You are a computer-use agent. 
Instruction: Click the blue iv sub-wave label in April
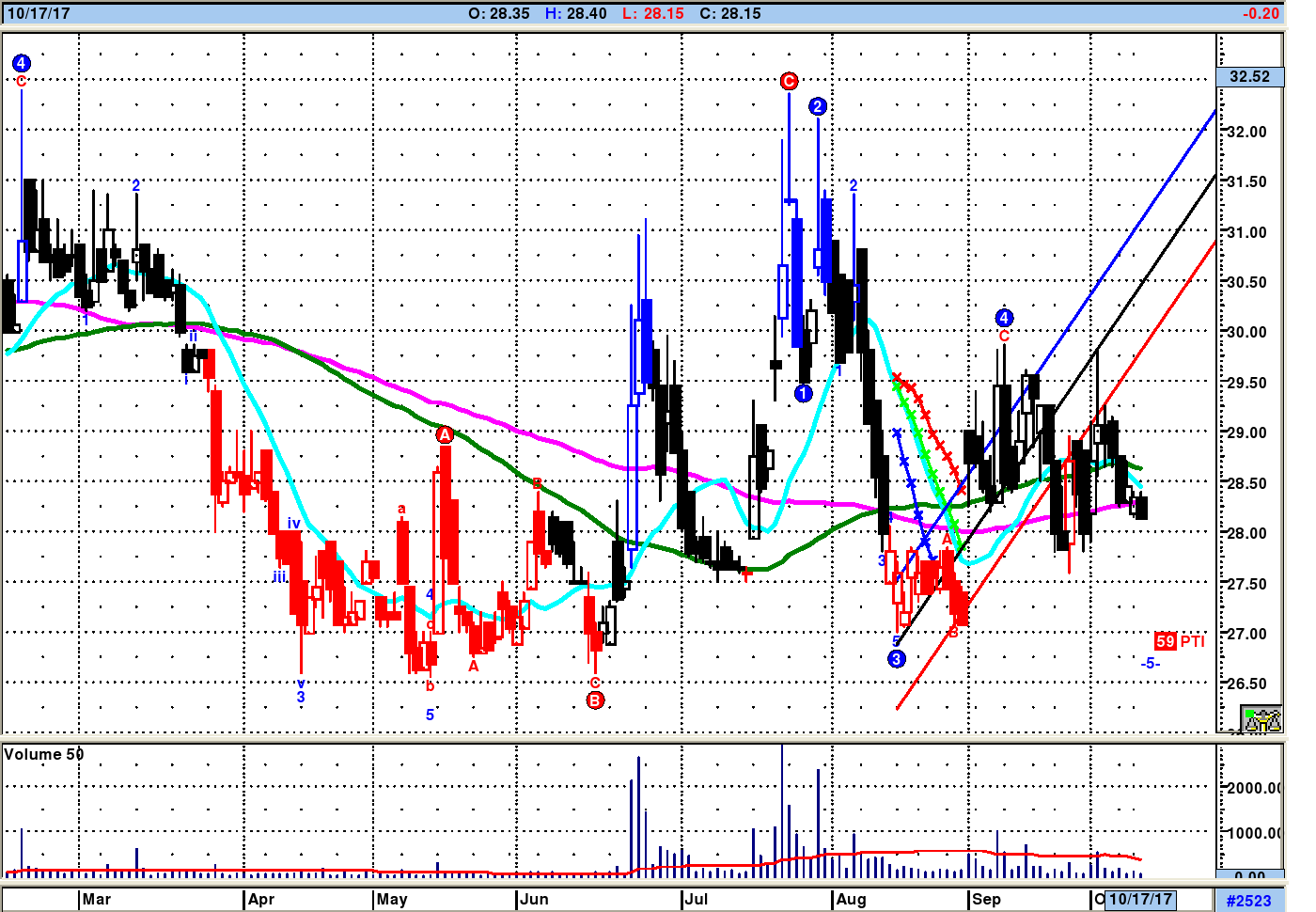click(x=293, y=524)
